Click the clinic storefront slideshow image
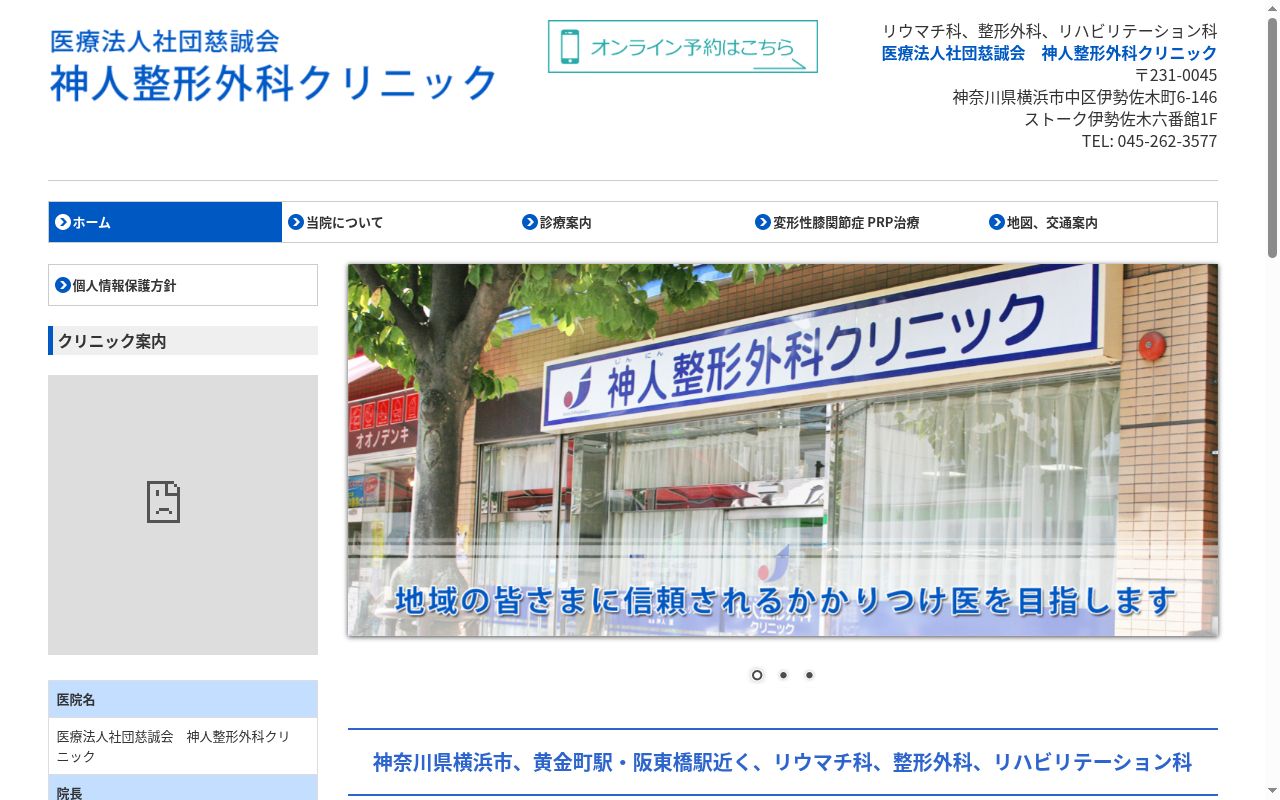This screenshot has width=1280, height=800. 783,450
